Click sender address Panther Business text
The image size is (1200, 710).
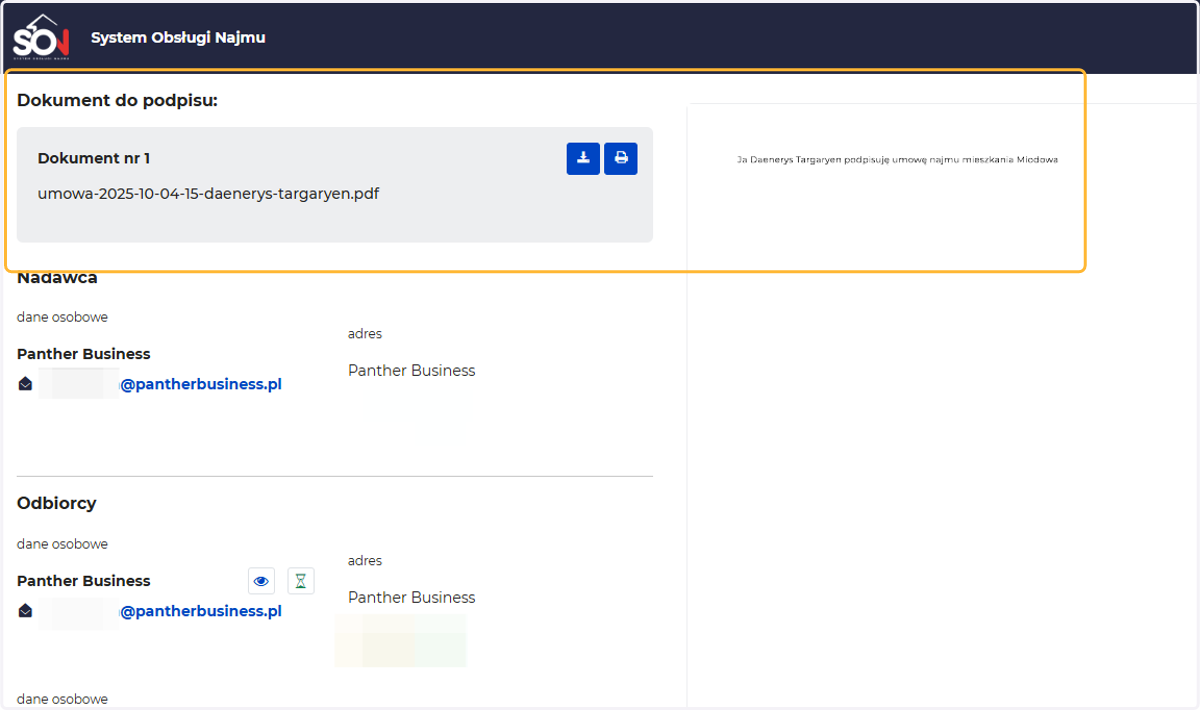pyautogui.click(x=412, y=371)
